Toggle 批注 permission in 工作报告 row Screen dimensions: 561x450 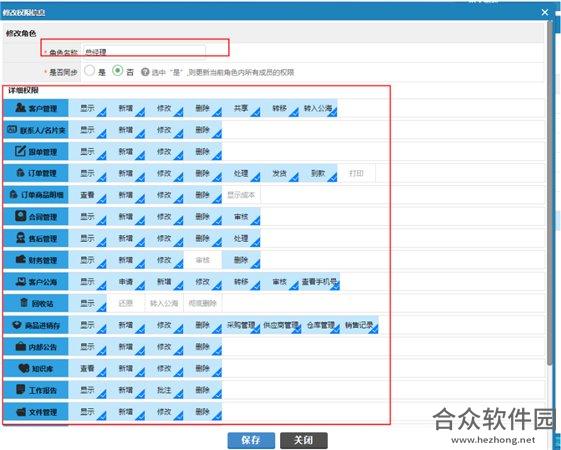coord(164,390)
